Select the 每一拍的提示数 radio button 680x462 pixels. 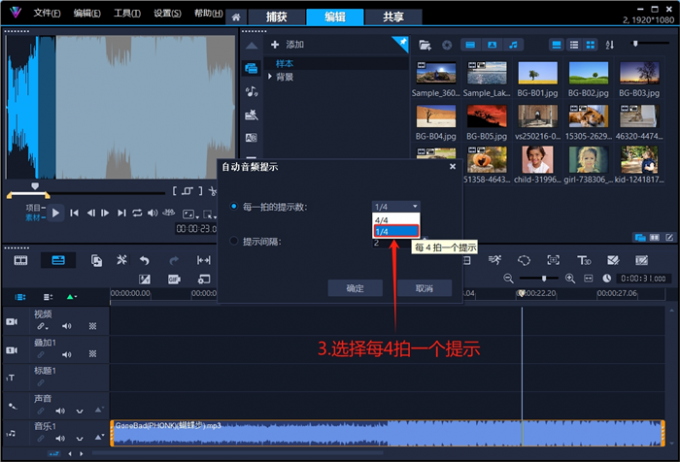234,206
